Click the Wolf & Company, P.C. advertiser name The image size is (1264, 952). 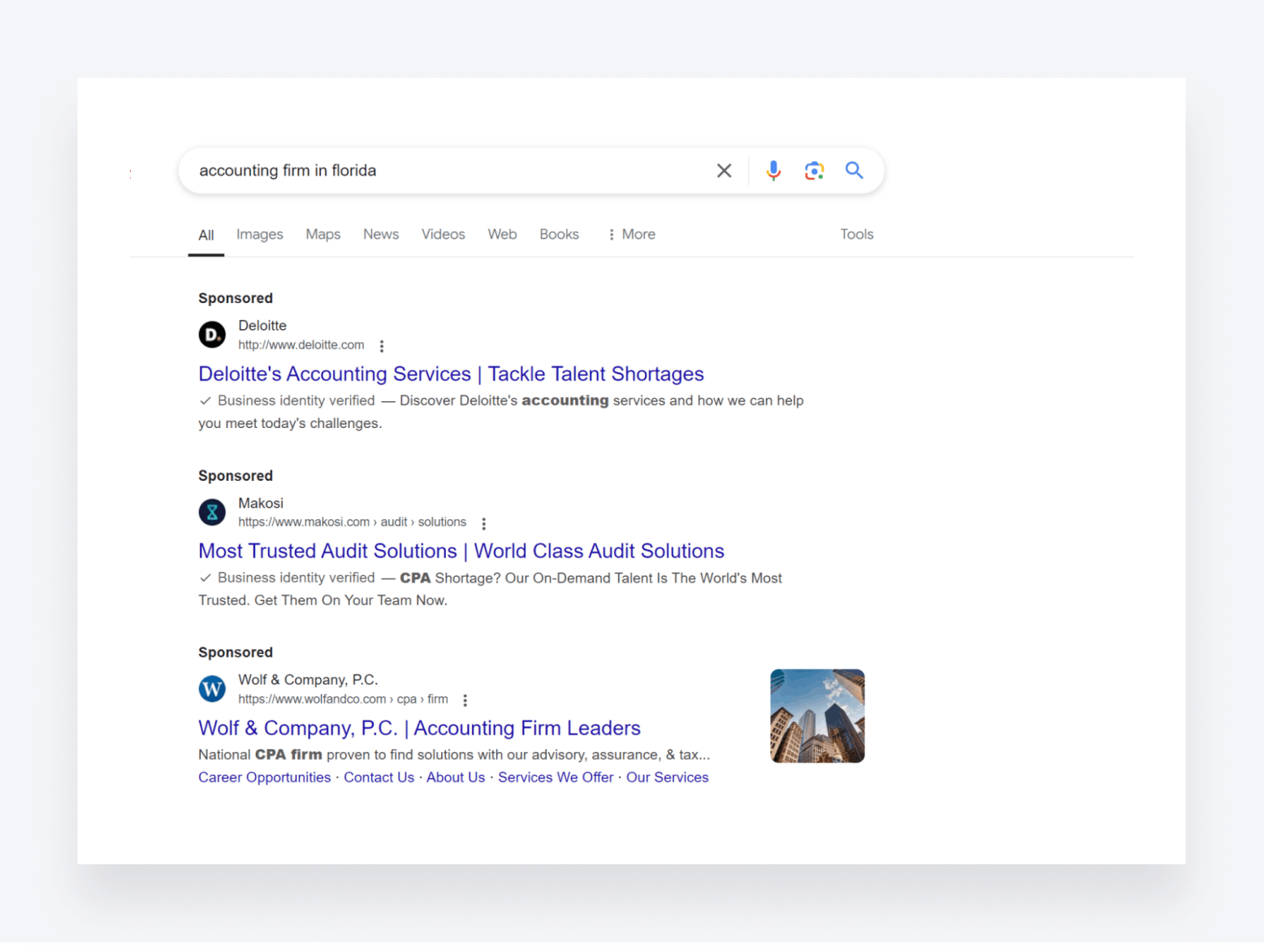click(308, 680)
